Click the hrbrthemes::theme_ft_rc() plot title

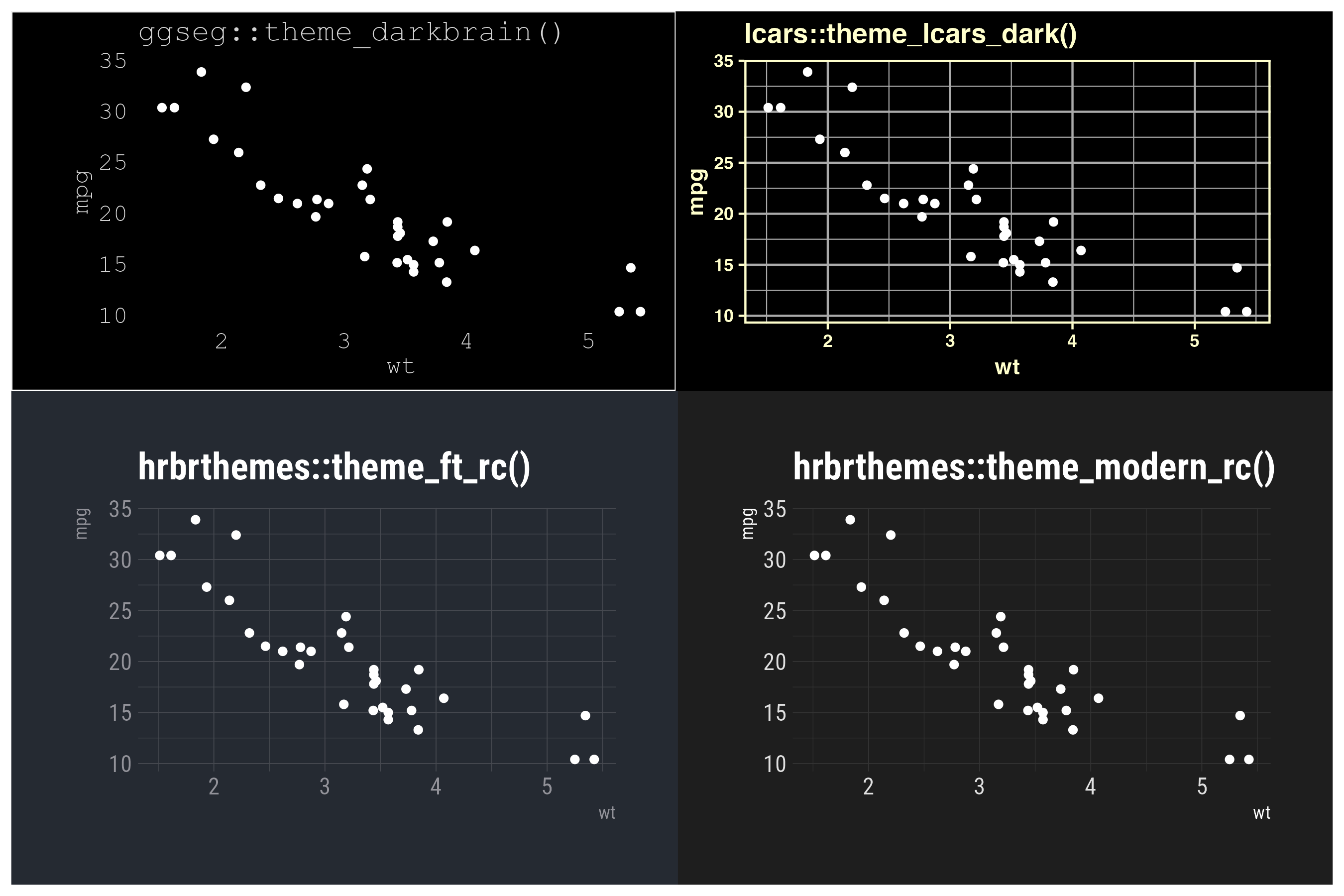(335, 467)
